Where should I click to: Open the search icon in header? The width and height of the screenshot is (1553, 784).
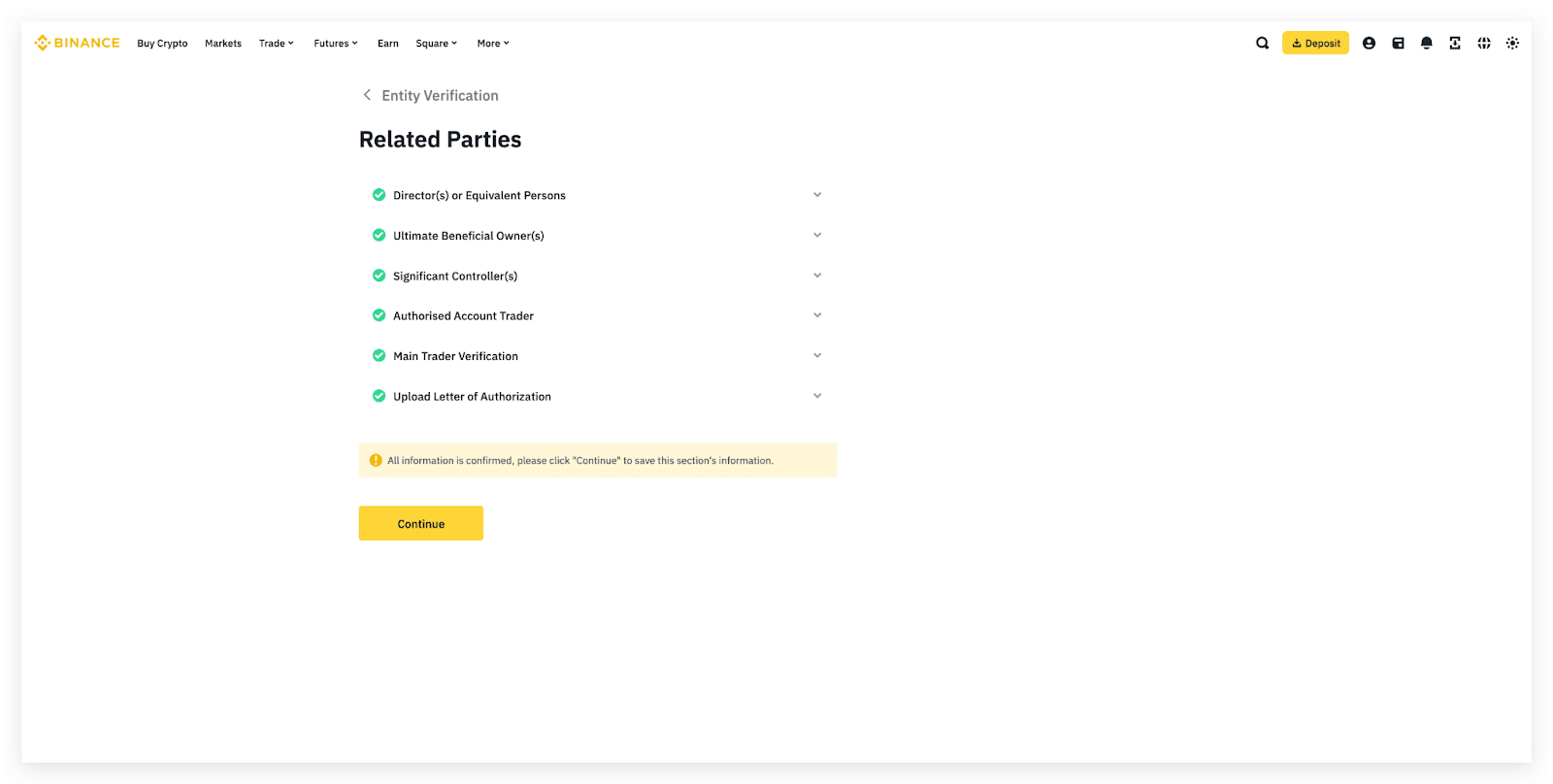(x=1262, y=43)
